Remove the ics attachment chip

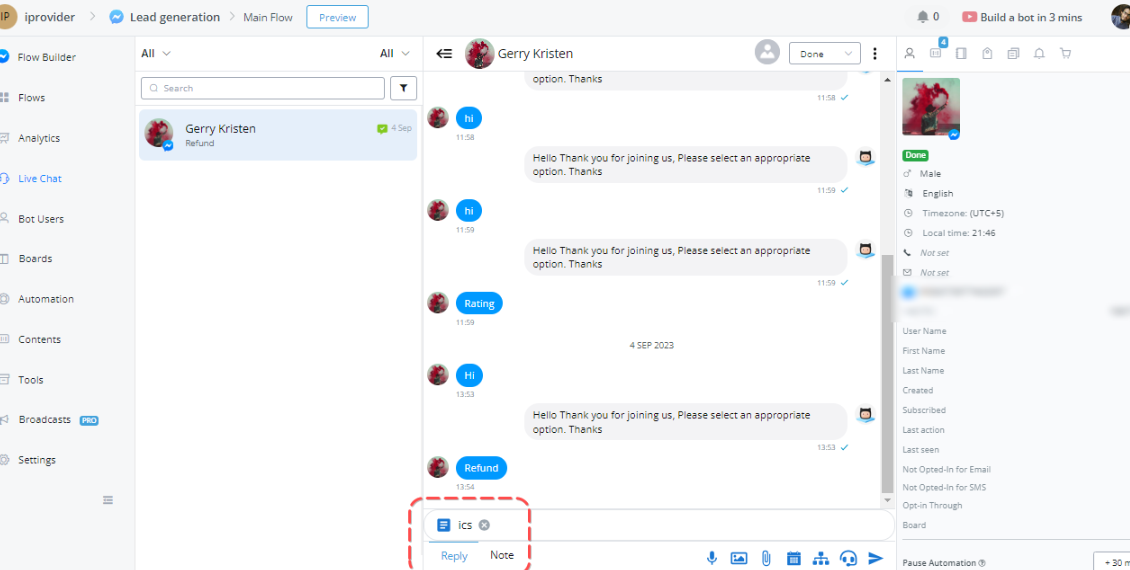(484, 525)
